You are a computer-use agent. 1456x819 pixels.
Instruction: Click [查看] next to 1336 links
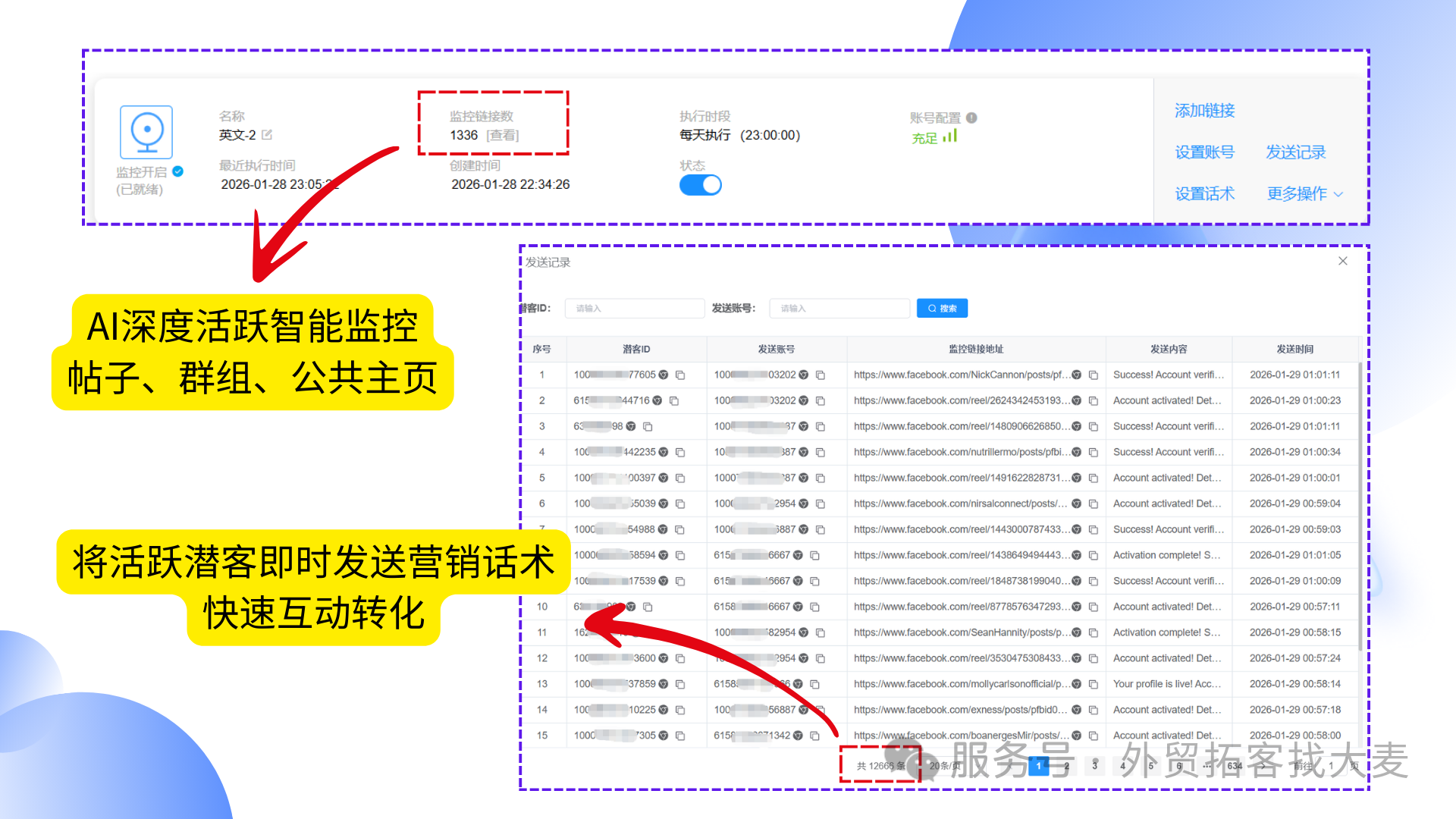pyautogui.click(x=502, y=135)
